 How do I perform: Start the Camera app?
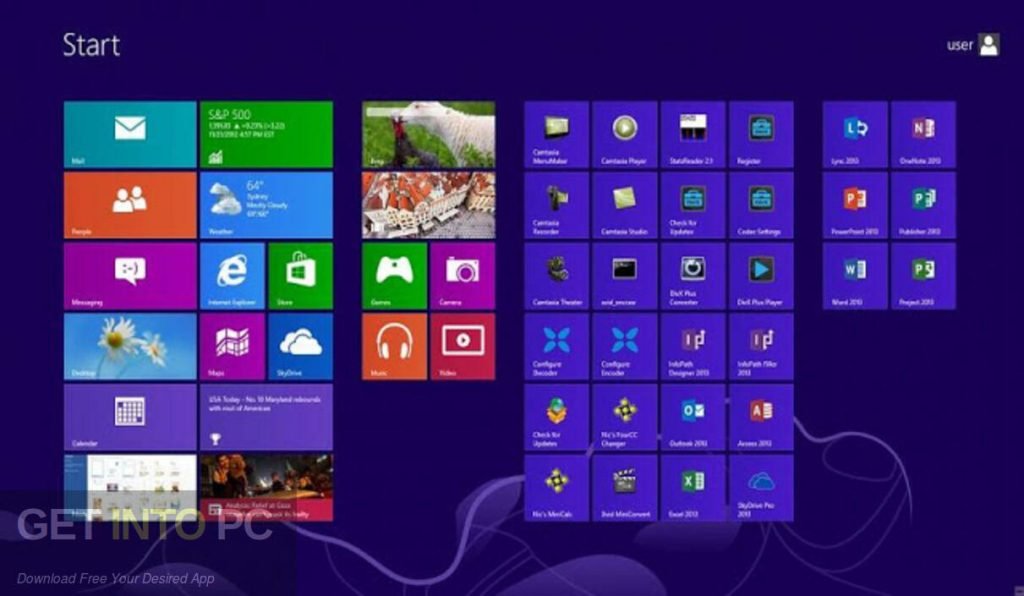(464, 277)
